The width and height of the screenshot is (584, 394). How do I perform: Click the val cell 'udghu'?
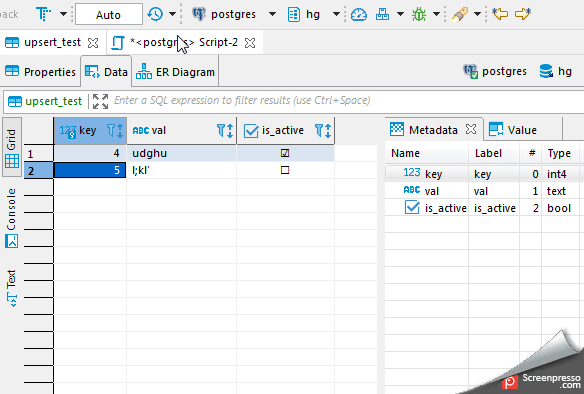[x=182, y=153]
